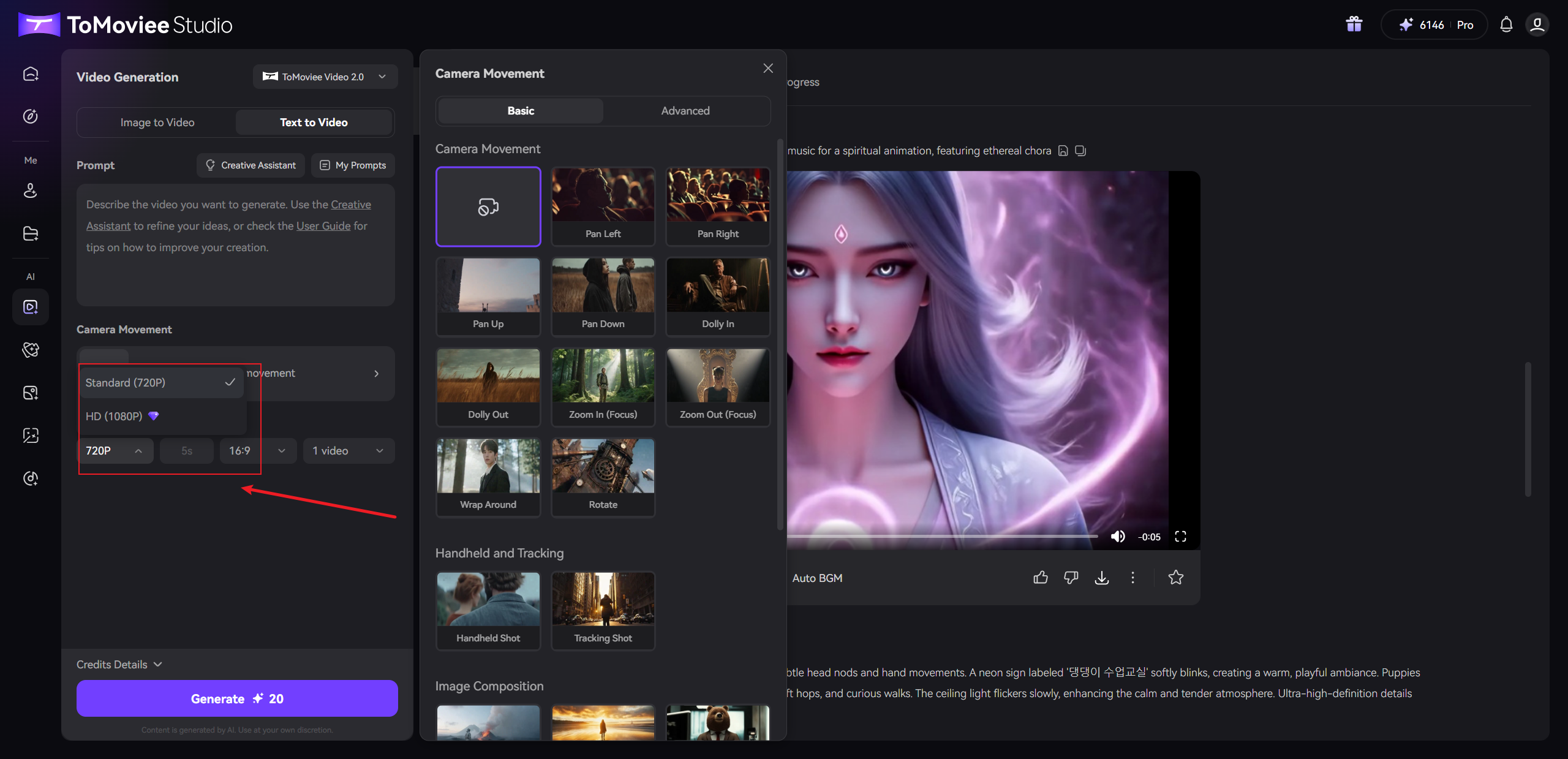Switch to the Advanced tab
1568x759 pixels.
tap(685, 111)
